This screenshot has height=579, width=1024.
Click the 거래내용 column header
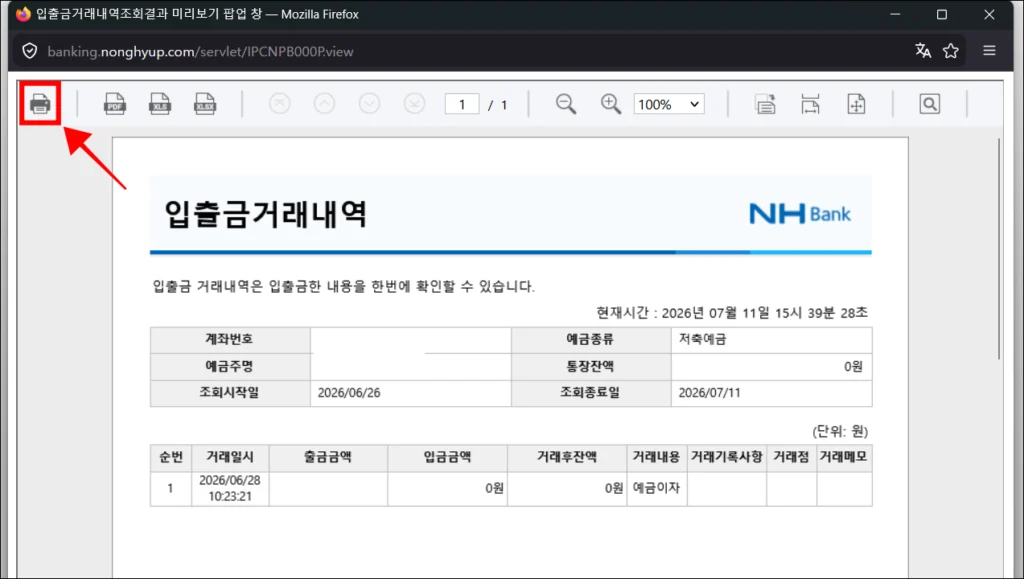tap(656, 457)
